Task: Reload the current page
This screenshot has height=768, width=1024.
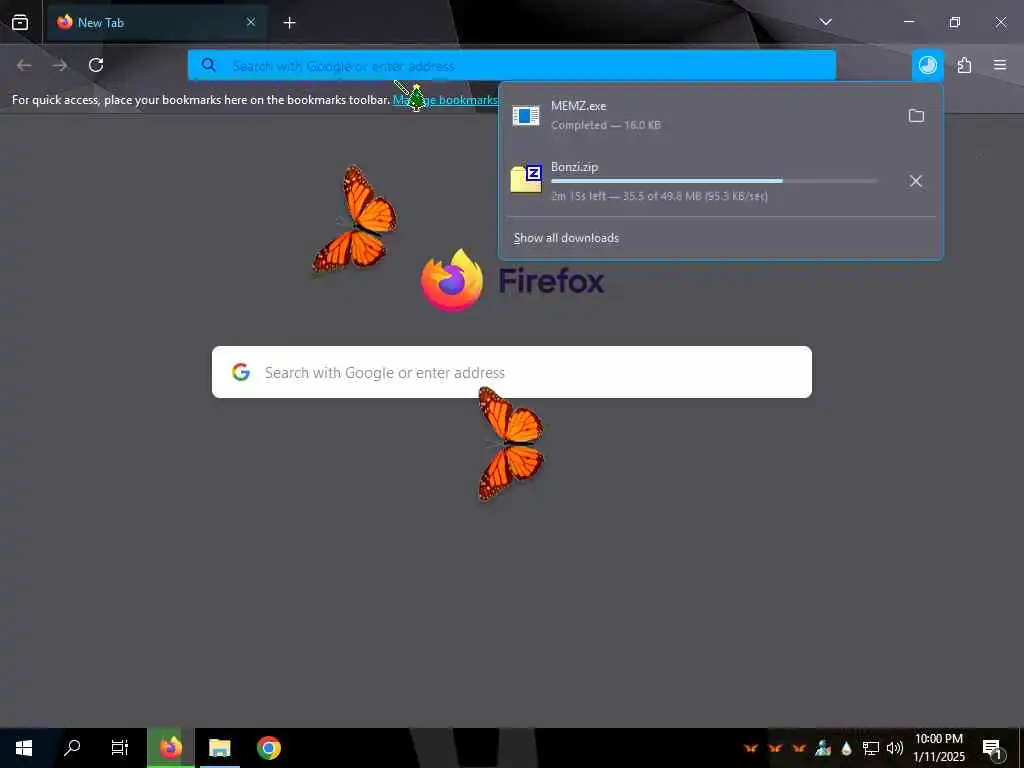Action: [96, 65]
